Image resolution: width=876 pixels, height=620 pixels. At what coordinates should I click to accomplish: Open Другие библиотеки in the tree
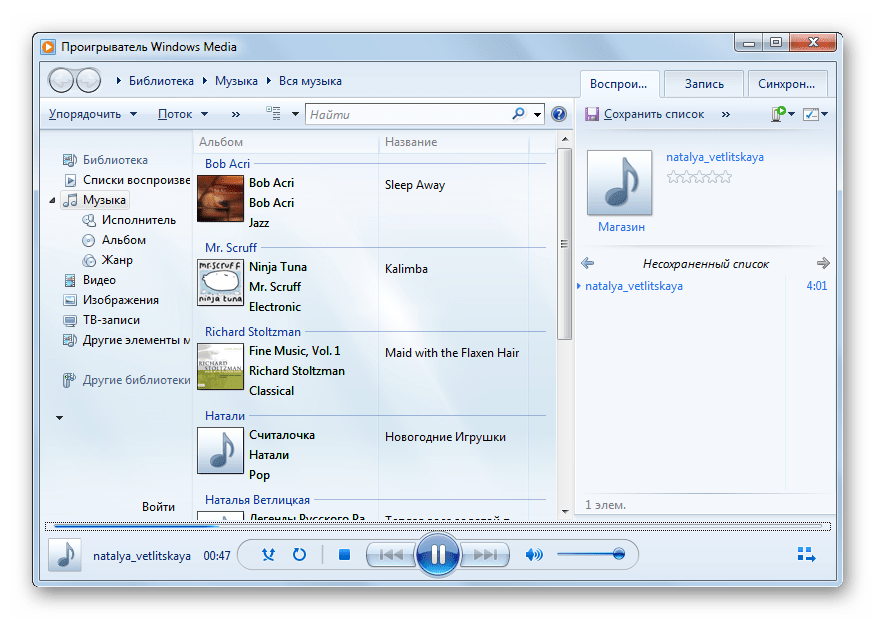coord(126,380)
